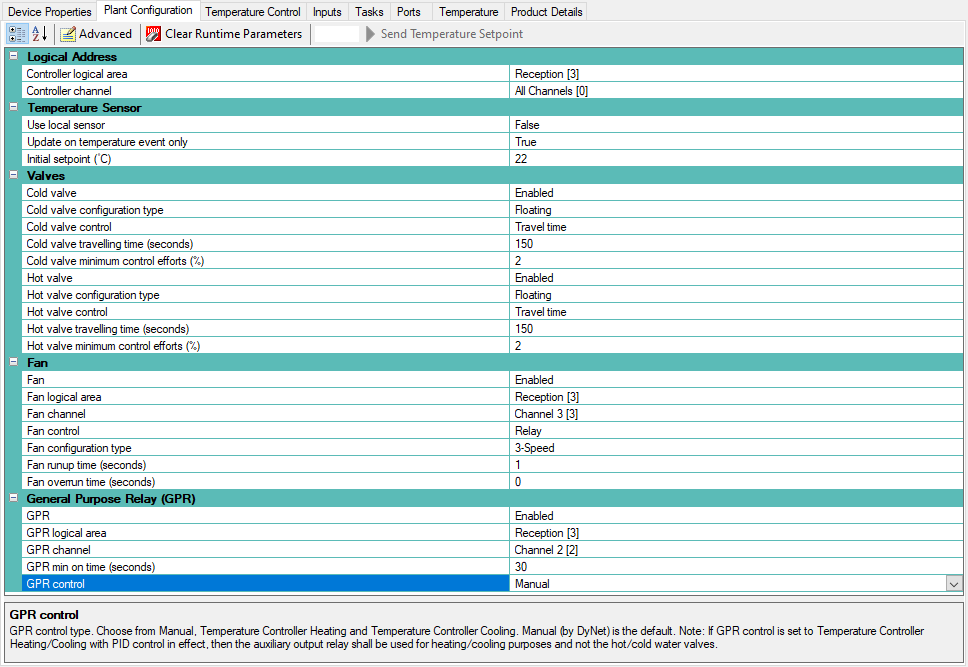Collapse the Fan section

tap(14, 363)
